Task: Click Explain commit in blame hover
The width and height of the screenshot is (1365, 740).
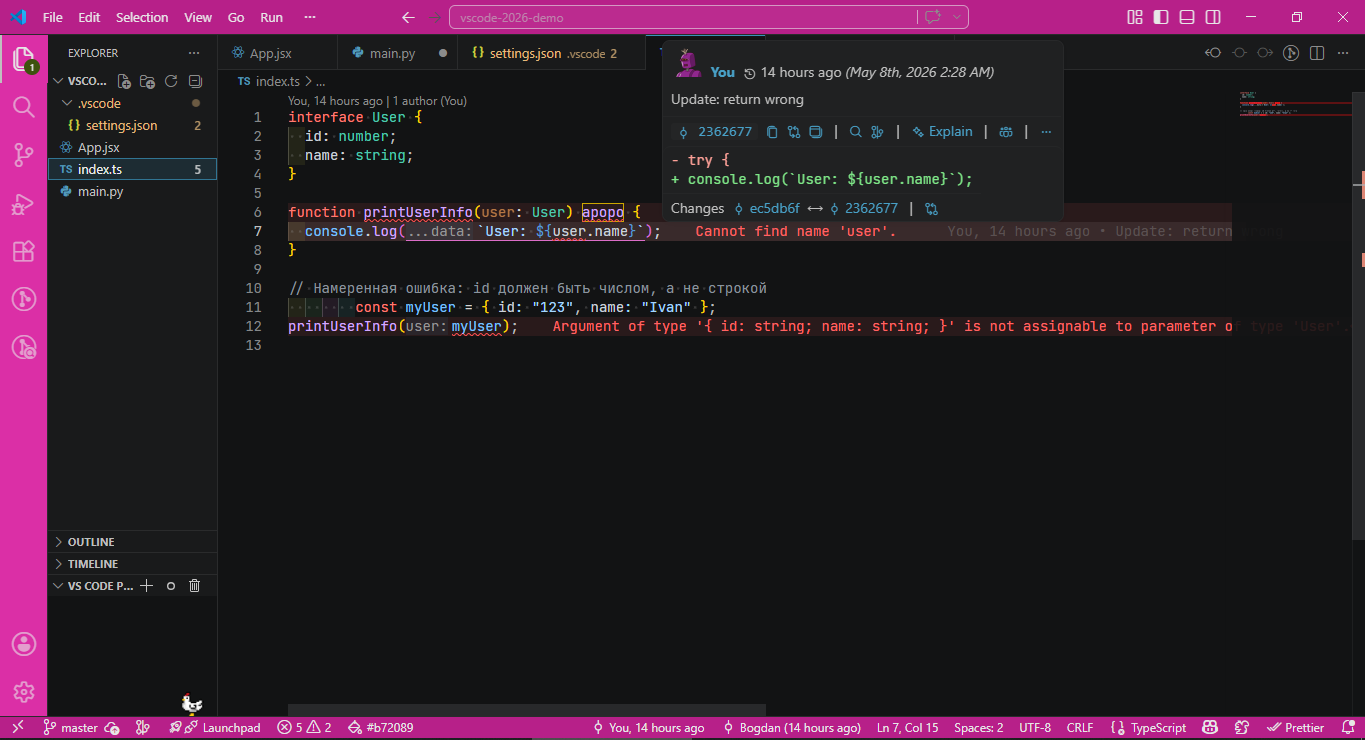Action: click(942, 132)
